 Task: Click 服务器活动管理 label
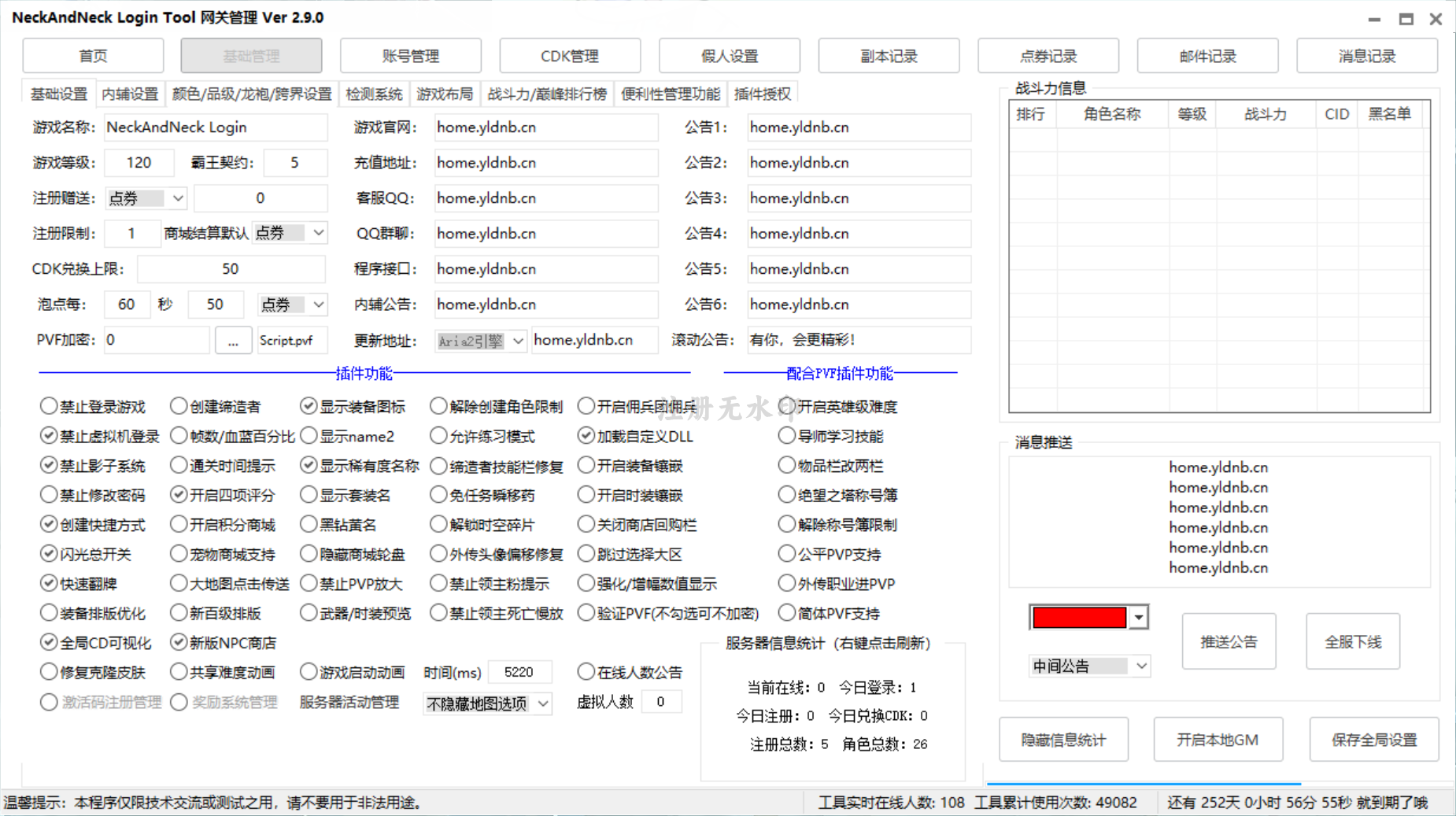click(x=349, y=702)
